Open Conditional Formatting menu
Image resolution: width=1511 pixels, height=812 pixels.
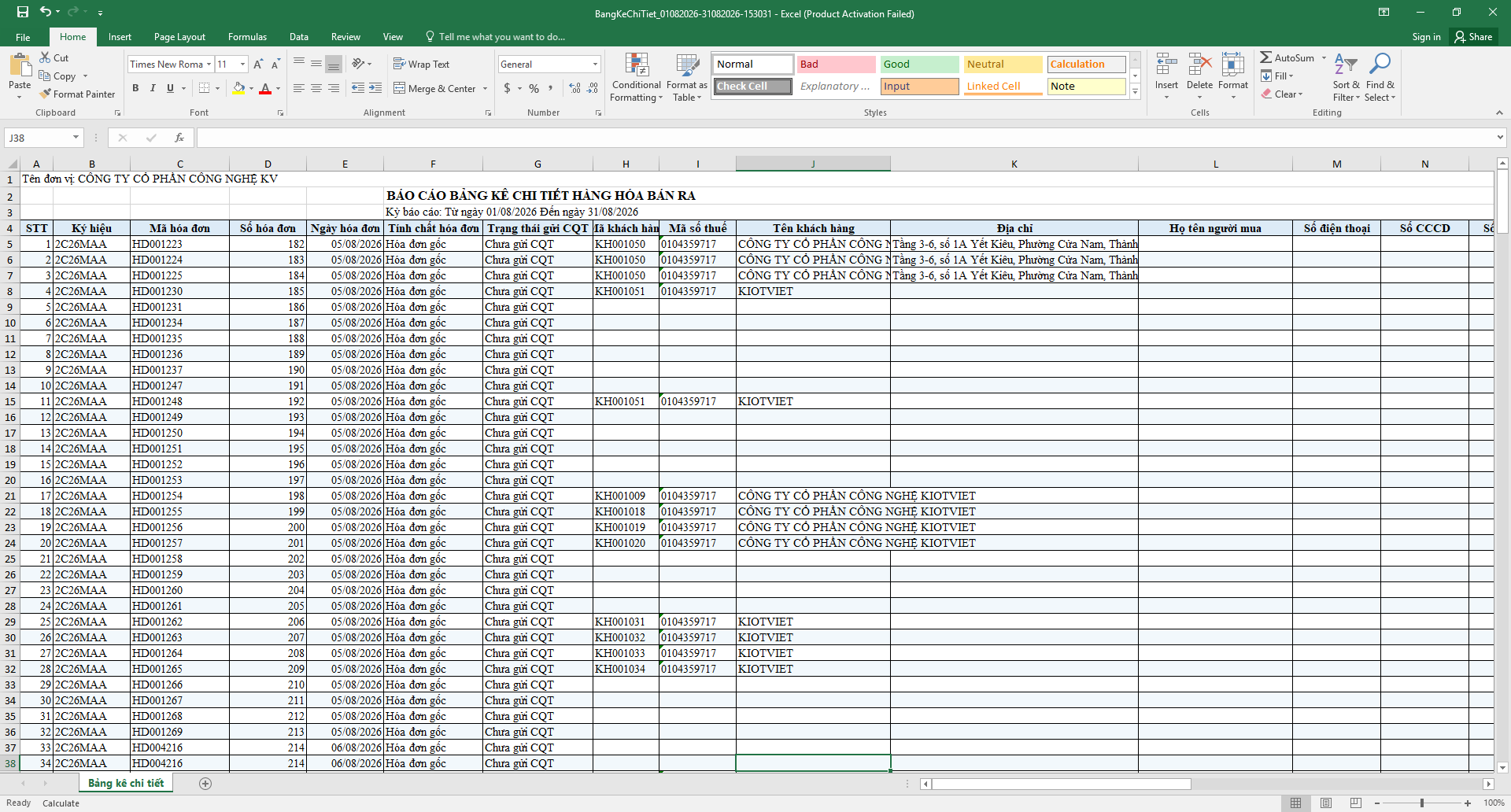pos(637,77)
